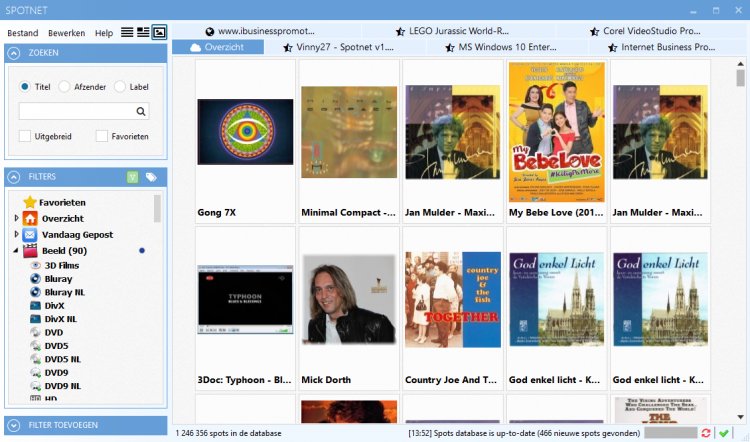
Task: Switch to detailed list view icon
Action: (x=143, y=32)
